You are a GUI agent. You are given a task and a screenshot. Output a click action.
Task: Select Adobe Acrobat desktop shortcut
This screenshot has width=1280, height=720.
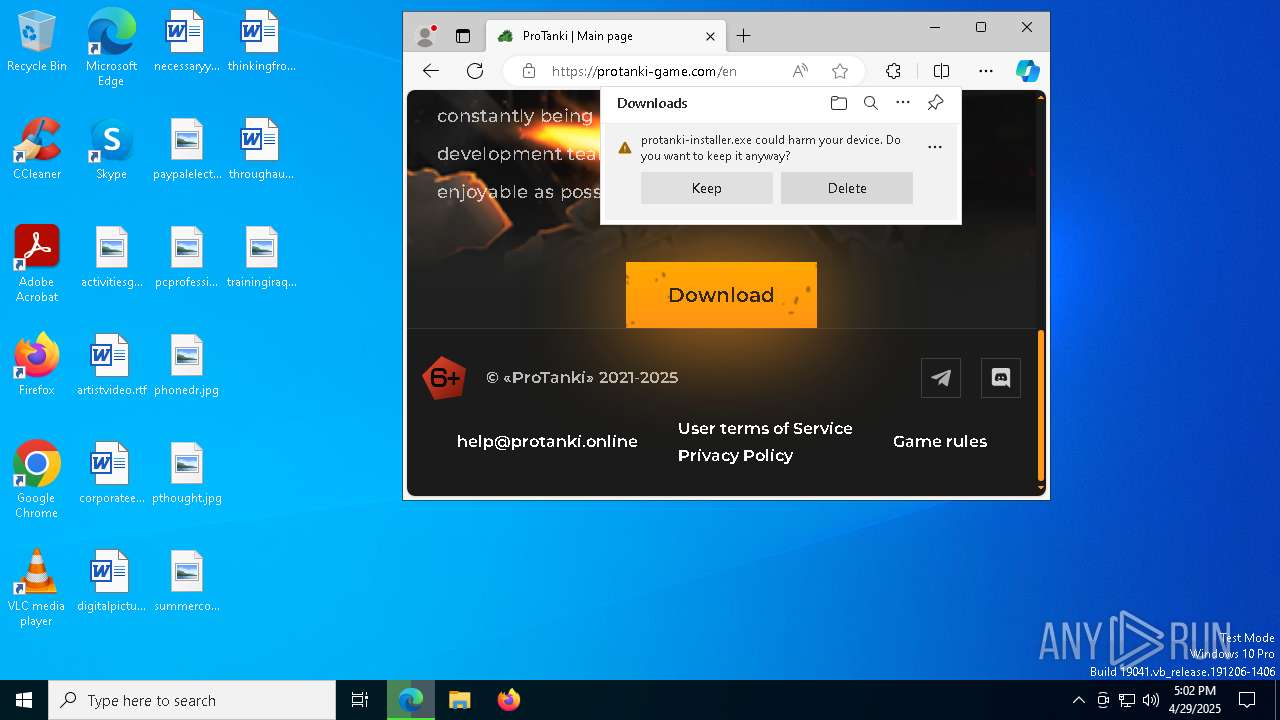click(37, 264)
